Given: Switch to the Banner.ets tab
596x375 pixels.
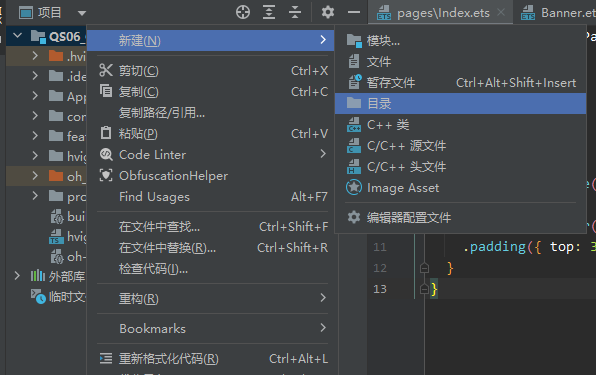Looking at the screenshot, I should coord(559,13).
